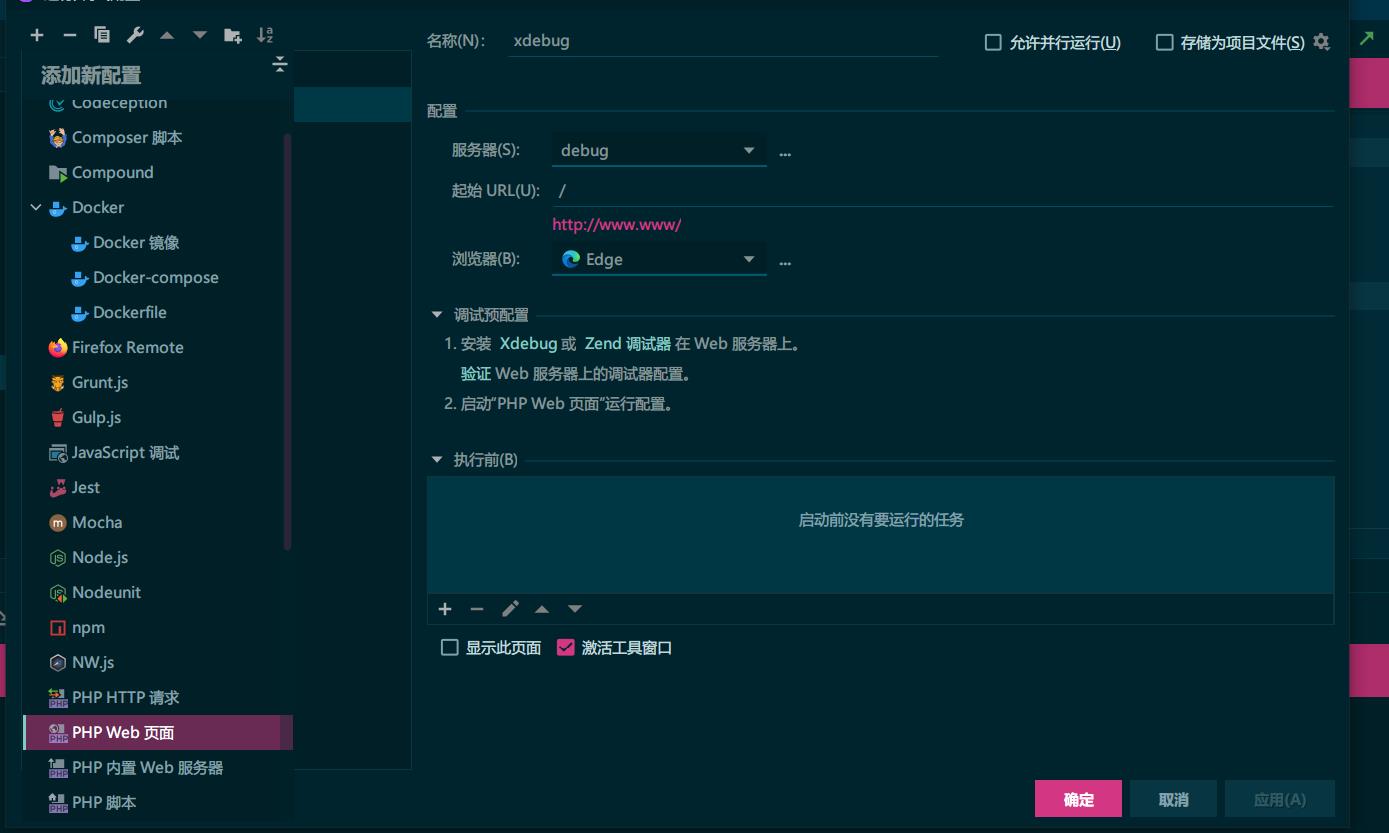Move configuration down with top toolbar arrow
This screenshot has height=833, width=1389.
(x=200, y=35)
